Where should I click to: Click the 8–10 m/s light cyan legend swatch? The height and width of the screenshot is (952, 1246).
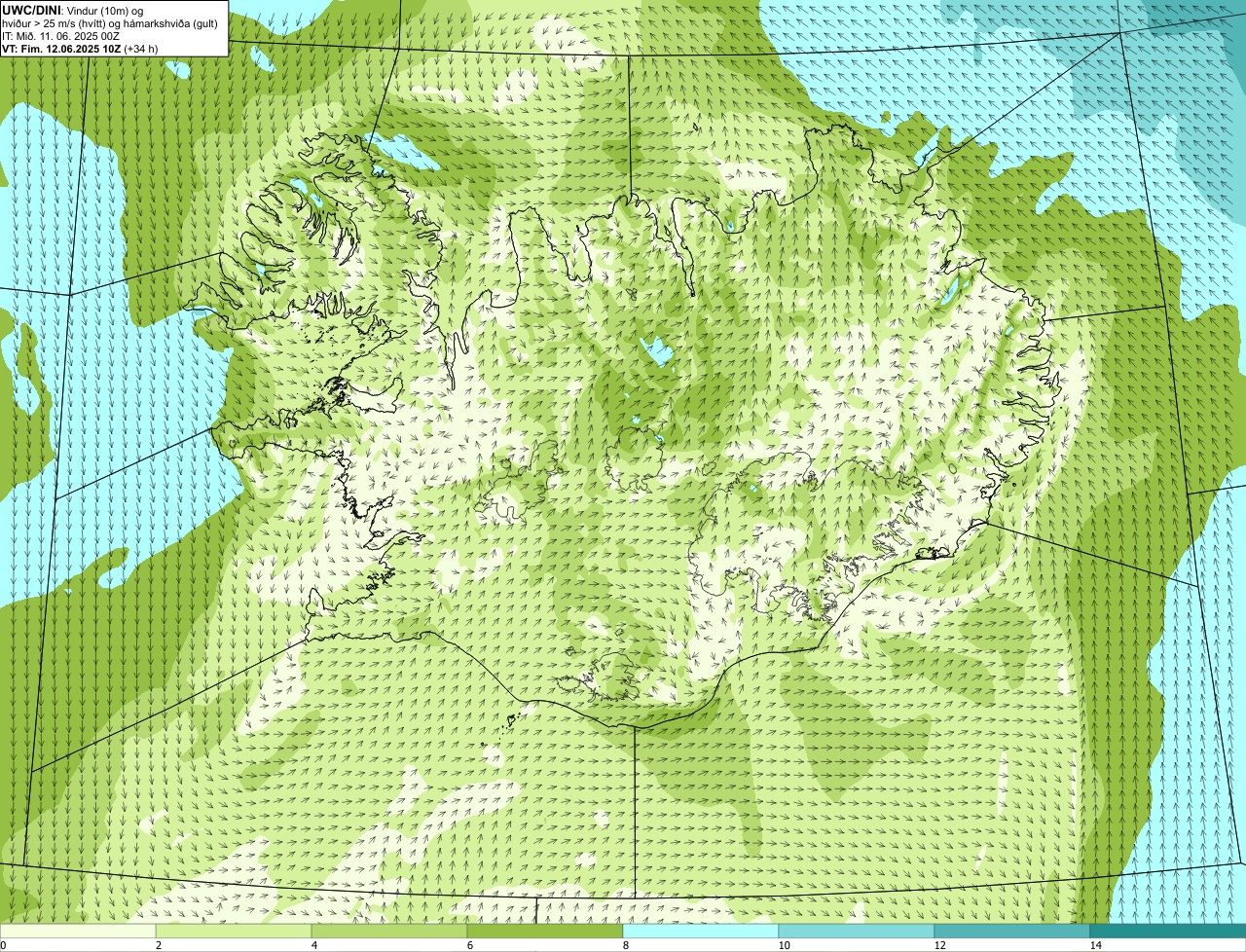click(701, 931)
